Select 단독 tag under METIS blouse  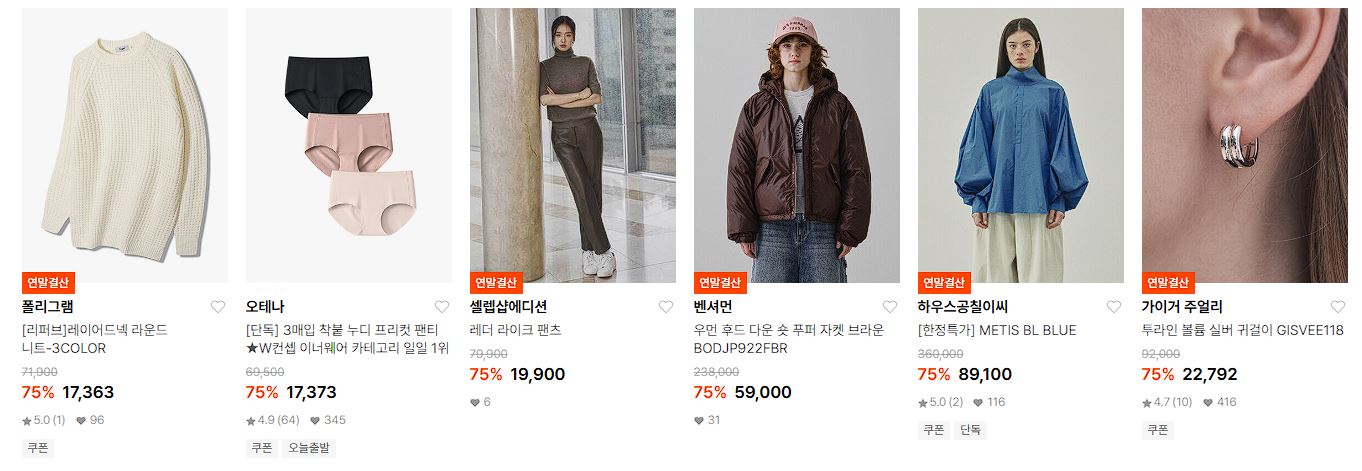(x=970, y=430)
